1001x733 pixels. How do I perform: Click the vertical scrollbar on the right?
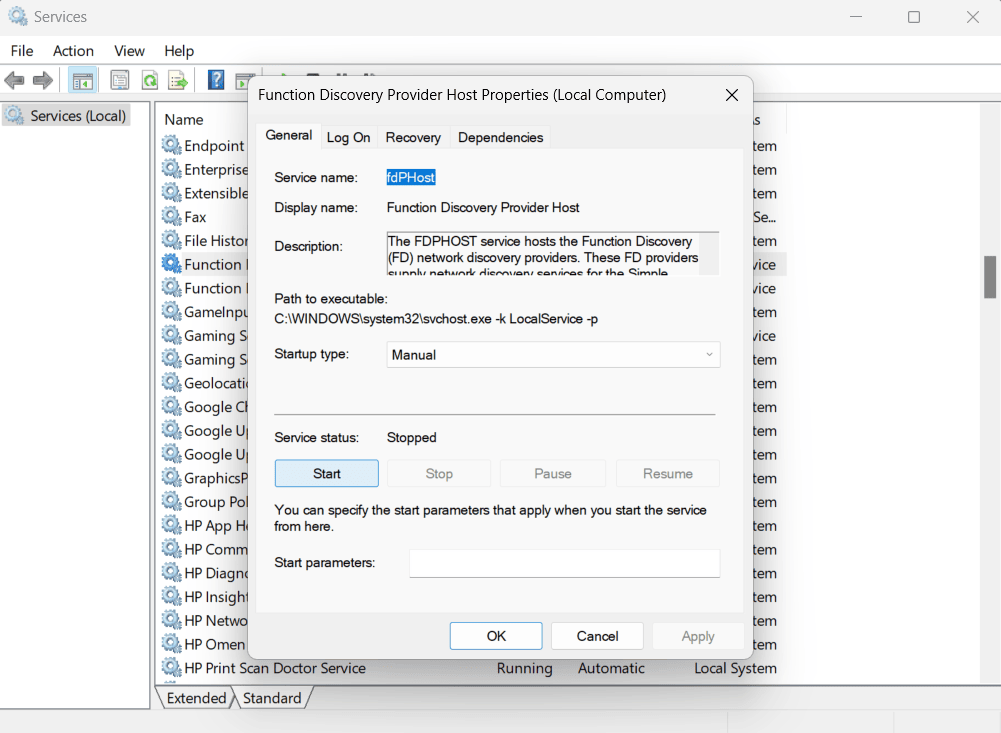pyautogui.click(x=990, y=275)
